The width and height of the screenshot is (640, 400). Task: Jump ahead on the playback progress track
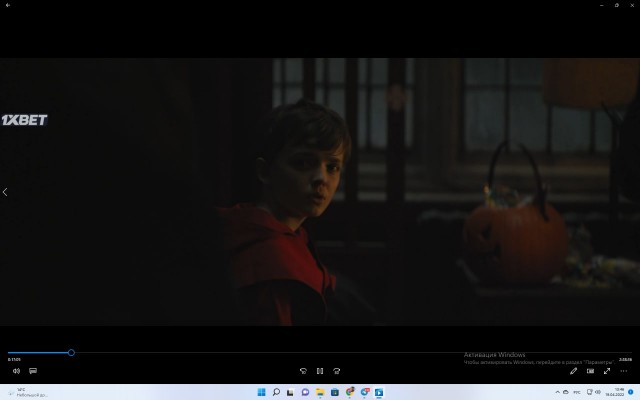[353, 353]
